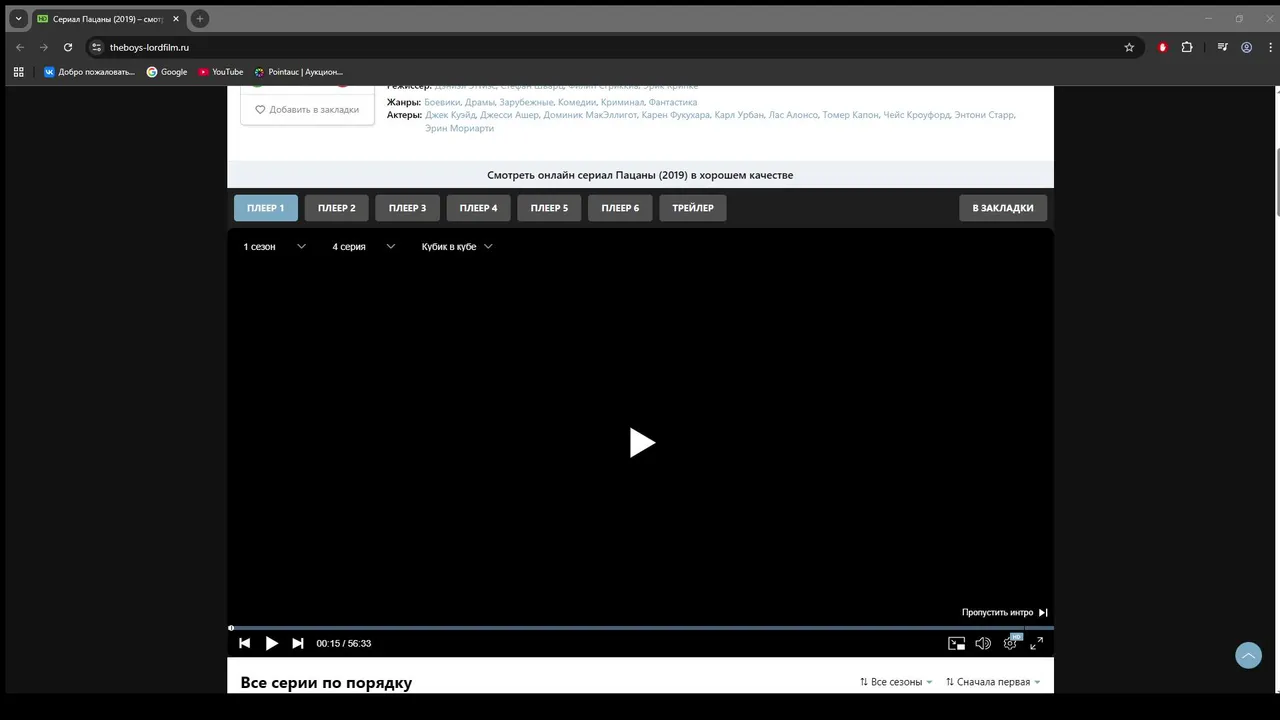
Task: Open actor Джек Куэйд link
Action: click(450, 115)
